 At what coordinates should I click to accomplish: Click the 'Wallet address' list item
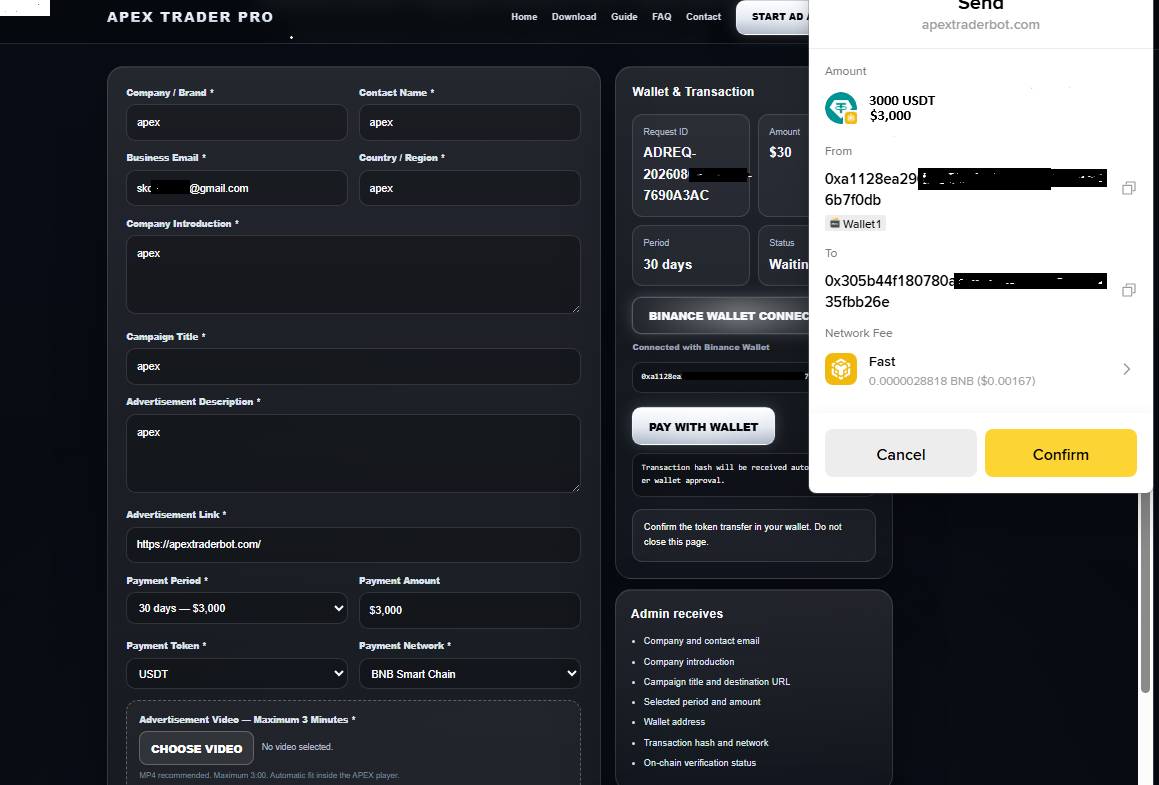[x=674, y=722]
